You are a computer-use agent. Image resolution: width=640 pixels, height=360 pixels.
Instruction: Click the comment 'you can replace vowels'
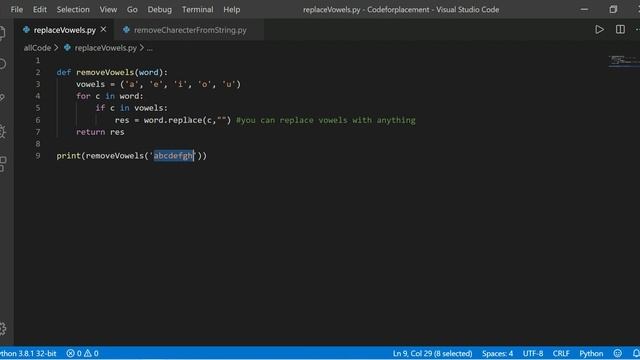326,120
